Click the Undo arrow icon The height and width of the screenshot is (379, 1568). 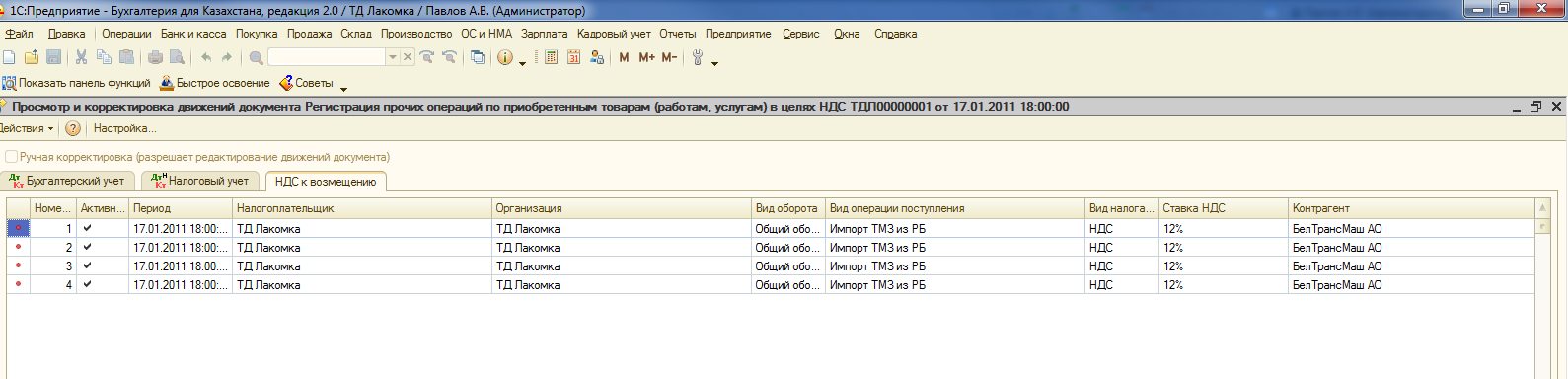click(205, 57)
